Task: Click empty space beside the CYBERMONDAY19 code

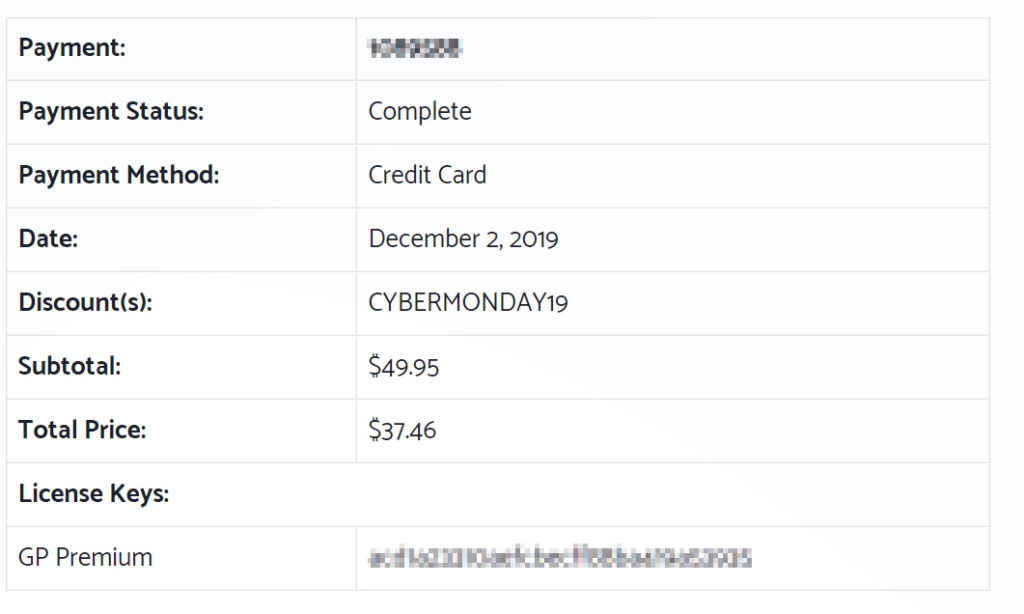Action: click(x=778, y=302)
